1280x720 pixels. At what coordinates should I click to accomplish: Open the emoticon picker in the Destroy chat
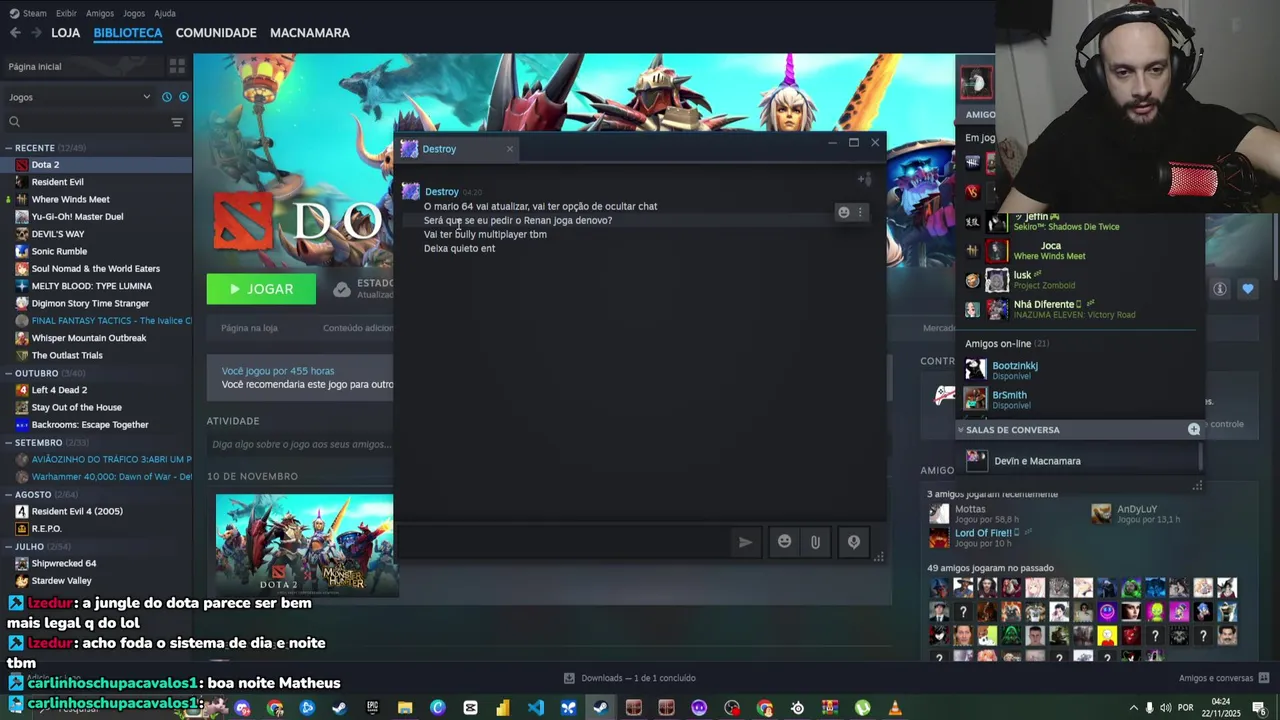click(x=784, y=542)
